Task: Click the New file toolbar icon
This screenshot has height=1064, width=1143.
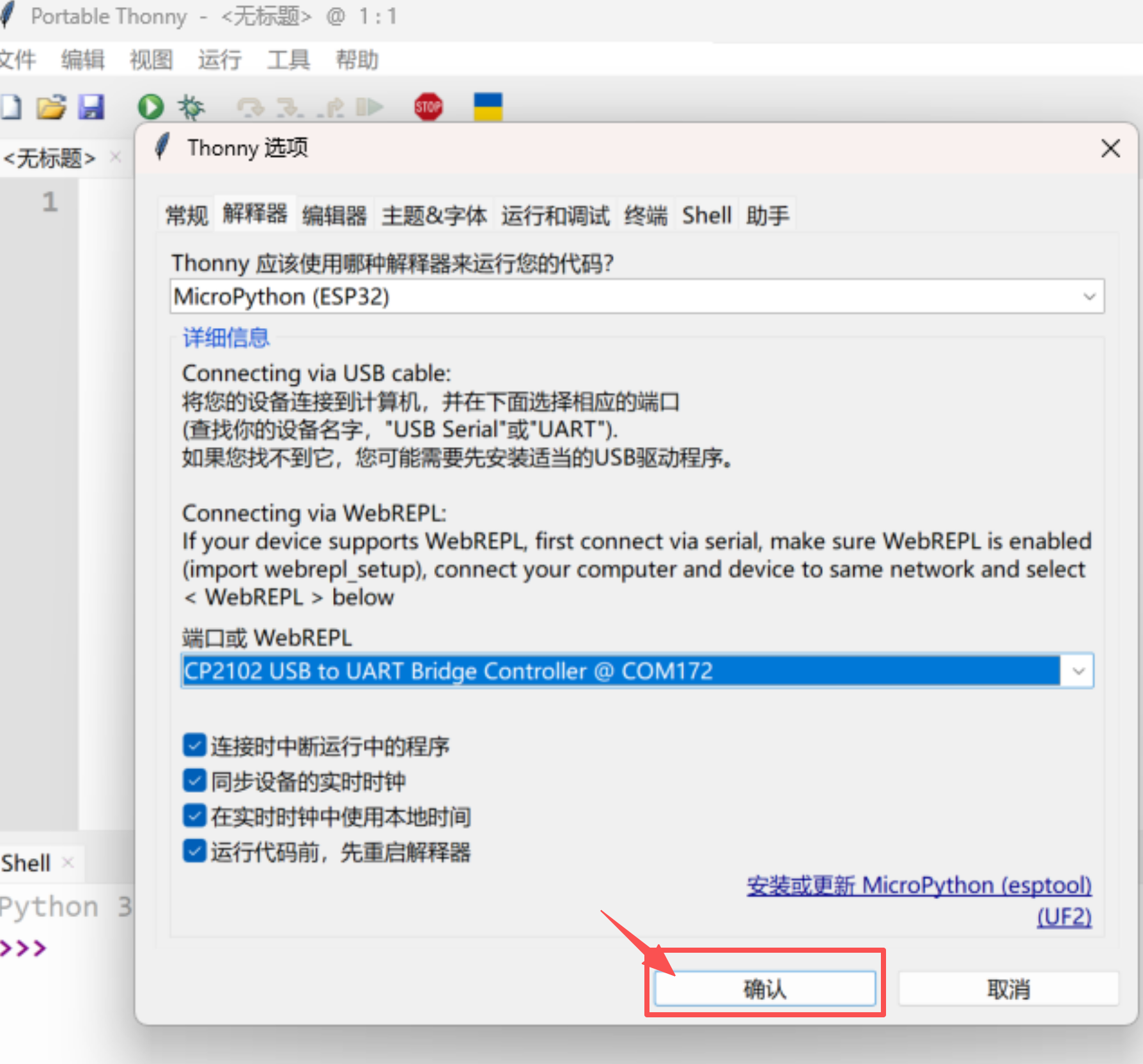Action: tap(11, 107)
